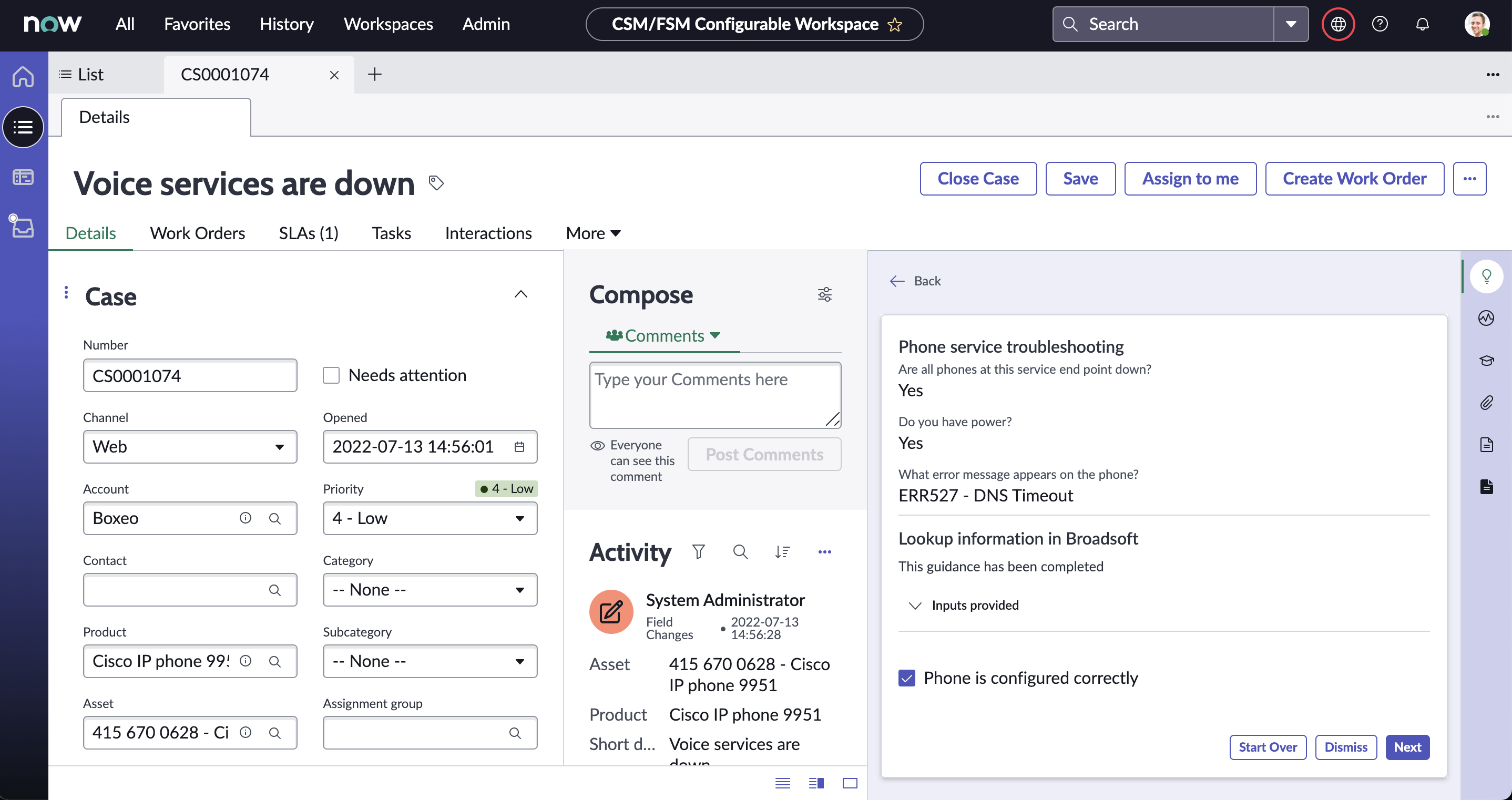The image size is (1512, 800).
Task: Open attachments via paperclip icon
Action: 1487,403
